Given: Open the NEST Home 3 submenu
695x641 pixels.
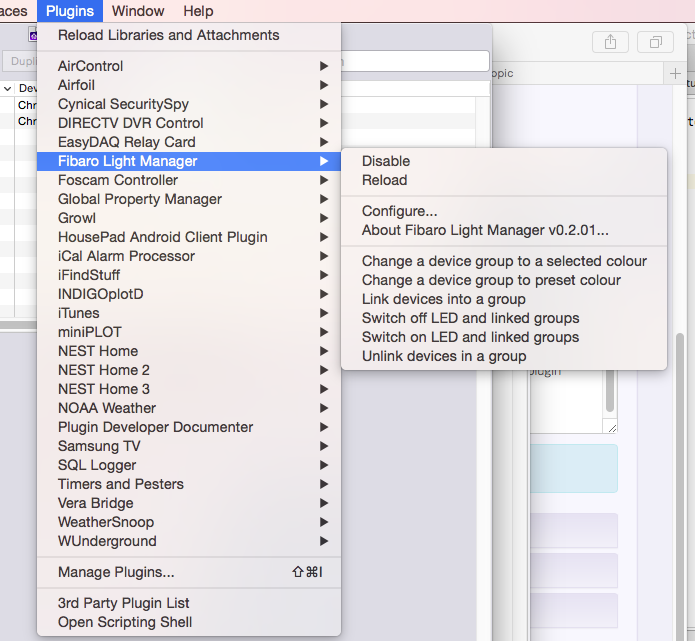Looking at the screenshot, I should (x=189, y=389).
